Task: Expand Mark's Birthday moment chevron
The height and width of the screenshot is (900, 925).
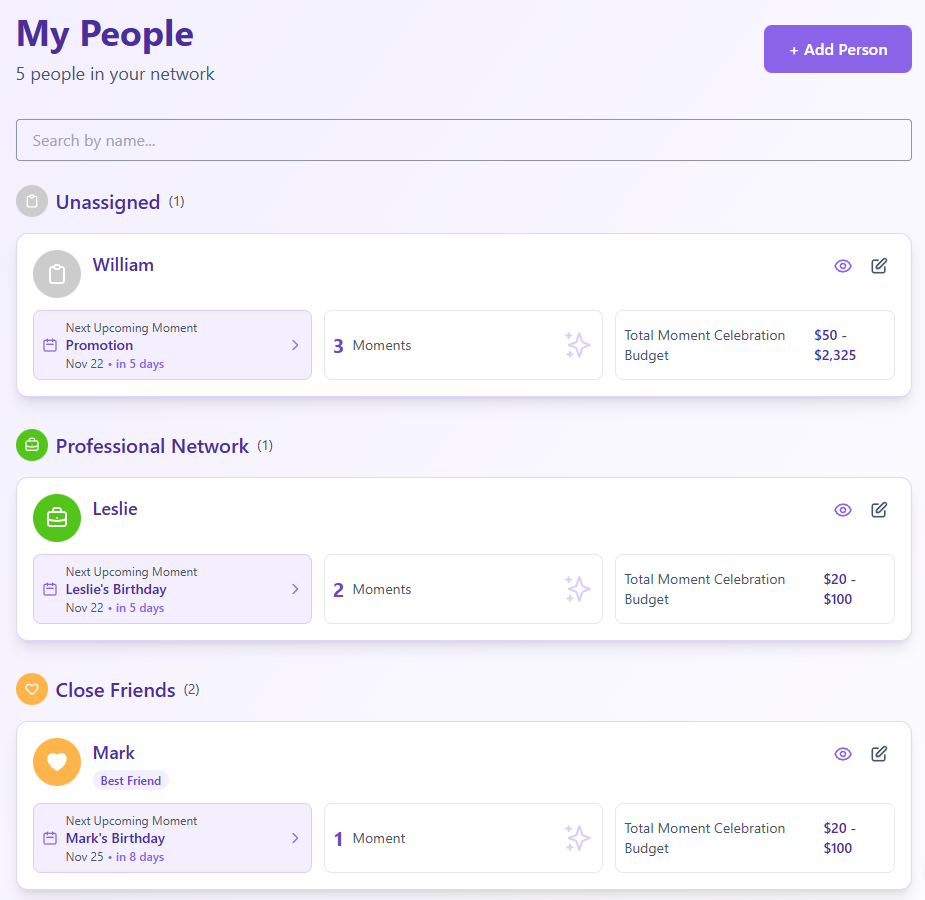Action: tap(295, 838)
